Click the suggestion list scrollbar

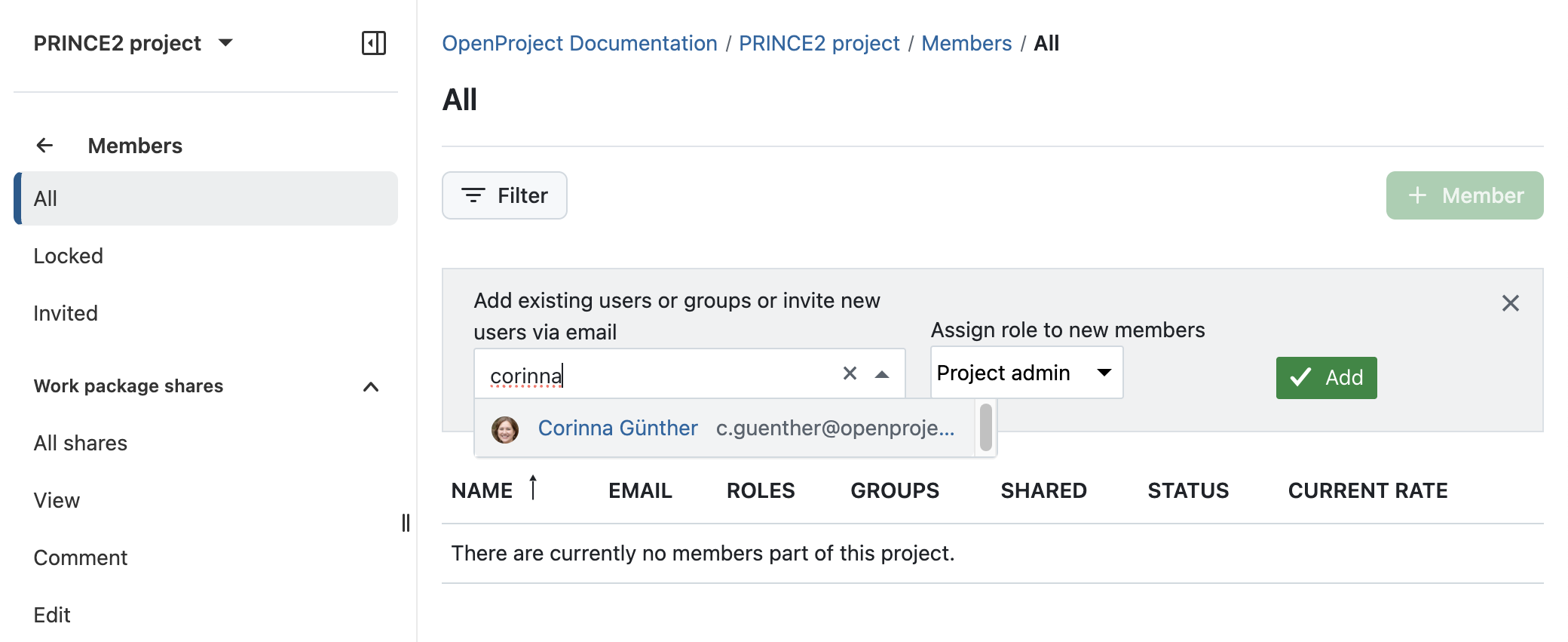pos(985,427)
